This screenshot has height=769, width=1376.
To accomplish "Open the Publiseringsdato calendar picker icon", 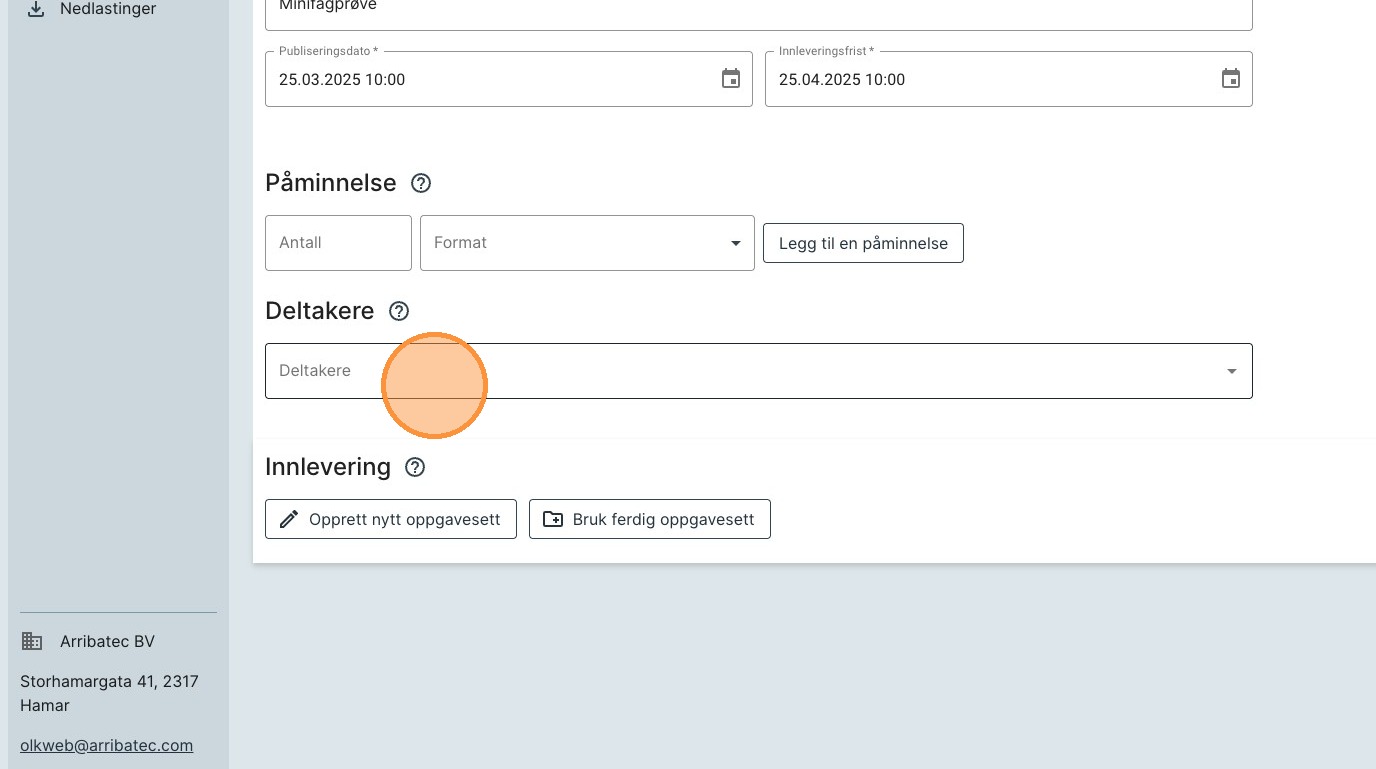I will tap(731, 79).
